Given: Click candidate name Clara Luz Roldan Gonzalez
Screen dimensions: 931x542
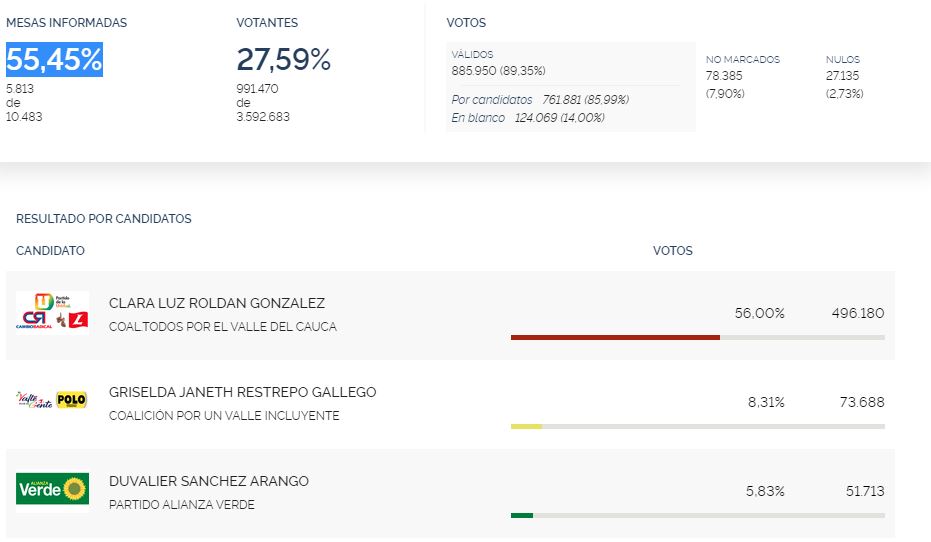Looking at the screenshot, I should click(x=216, y=303).
